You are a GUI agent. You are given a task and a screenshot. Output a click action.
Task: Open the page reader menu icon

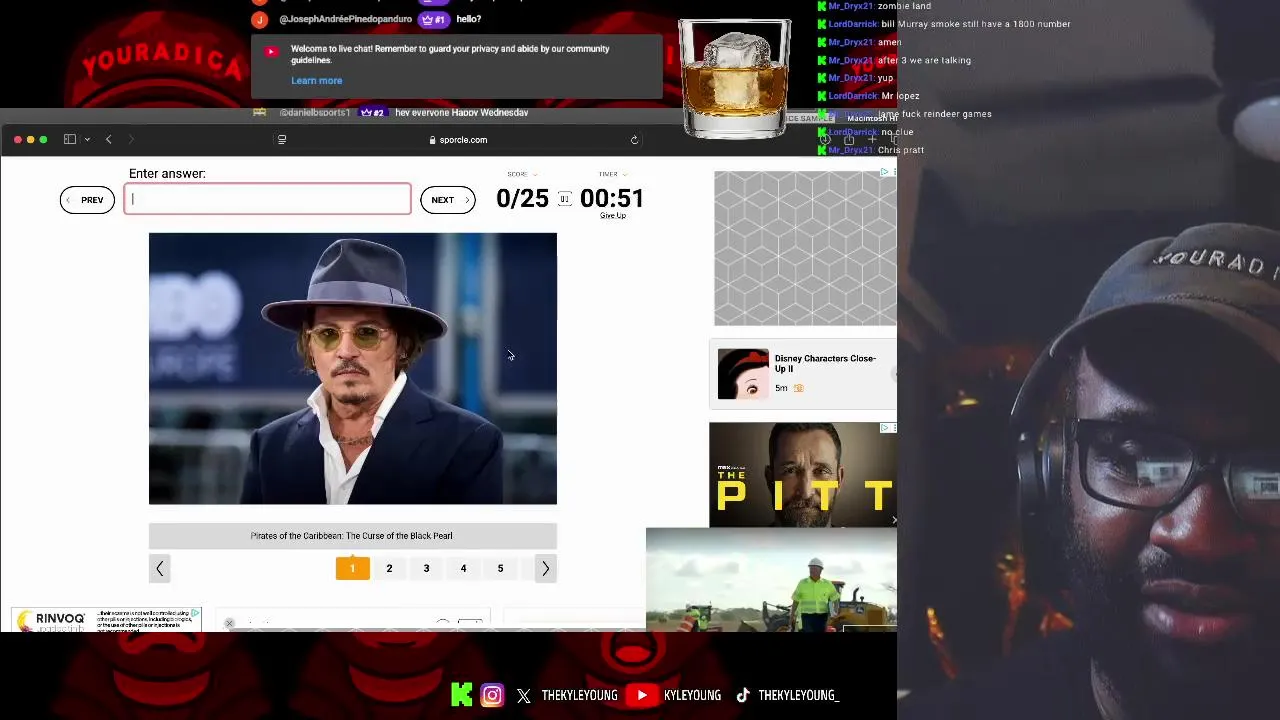click(x=282, y=140)
